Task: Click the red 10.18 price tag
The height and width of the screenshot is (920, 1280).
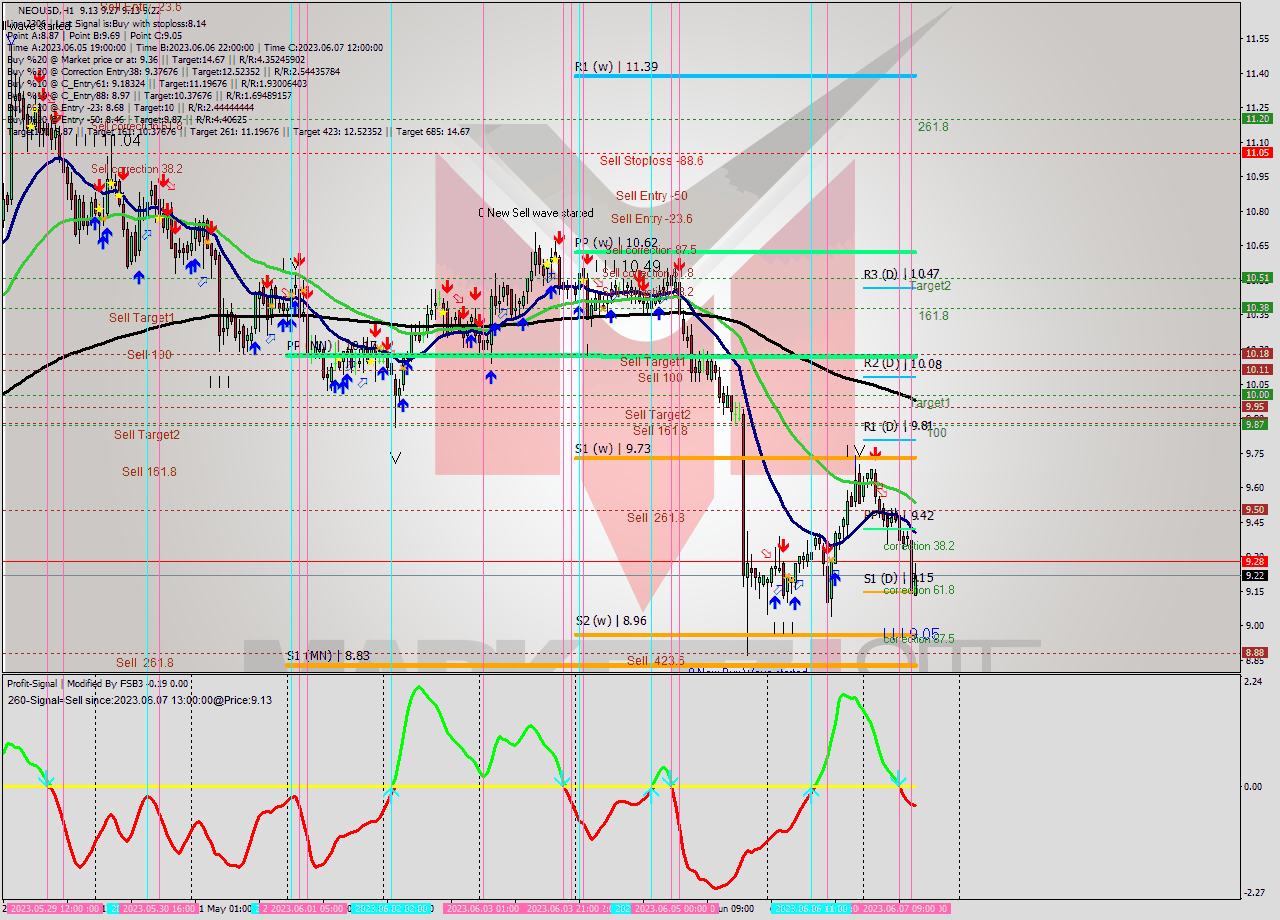Action: coord(1257,353)
